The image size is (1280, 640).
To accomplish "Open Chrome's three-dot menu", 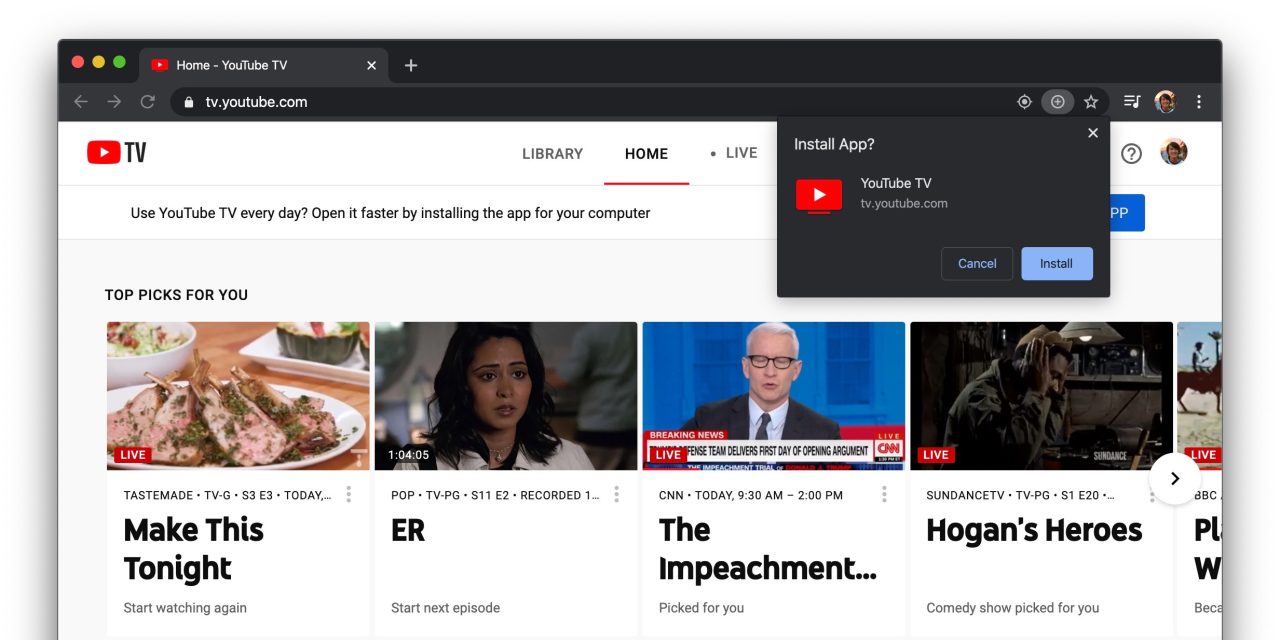I will [1199, 102].
